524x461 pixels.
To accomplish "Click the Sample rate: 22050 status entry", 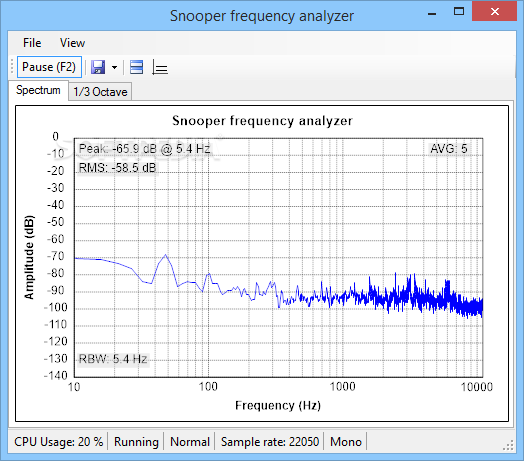I will point(270,442).
